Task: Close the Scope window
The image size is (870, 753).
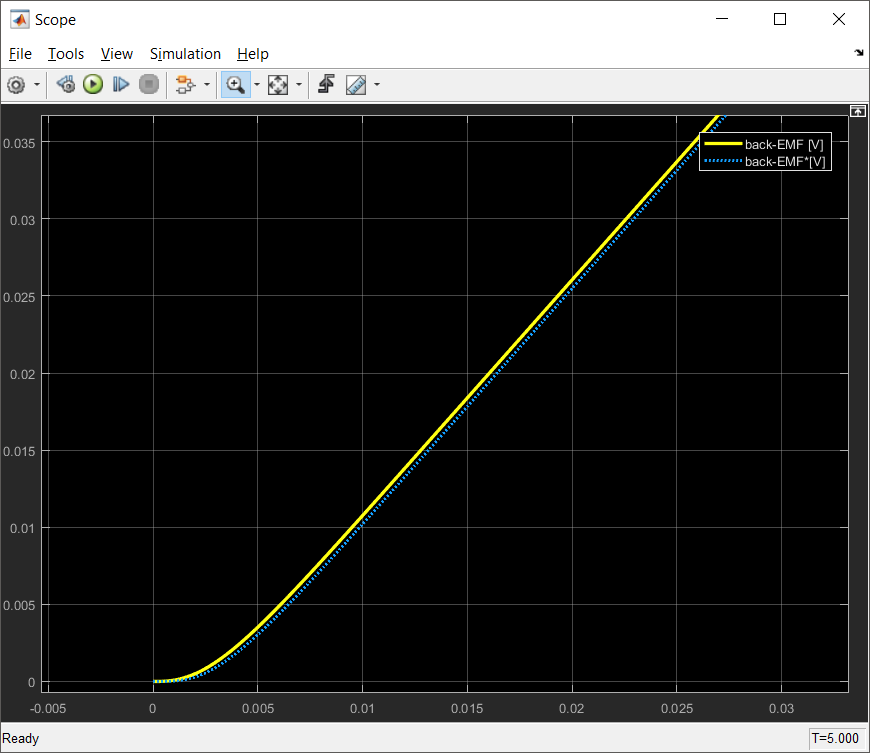Action: (x=839, y=19)
